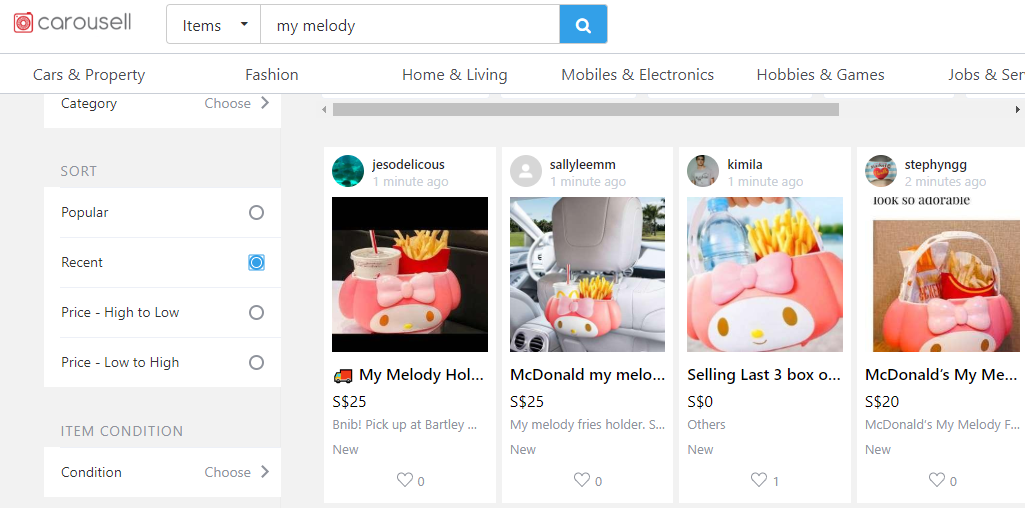Open the McDonald my melody listing title
Screen dimensions: 1025x508
[587, 375]
